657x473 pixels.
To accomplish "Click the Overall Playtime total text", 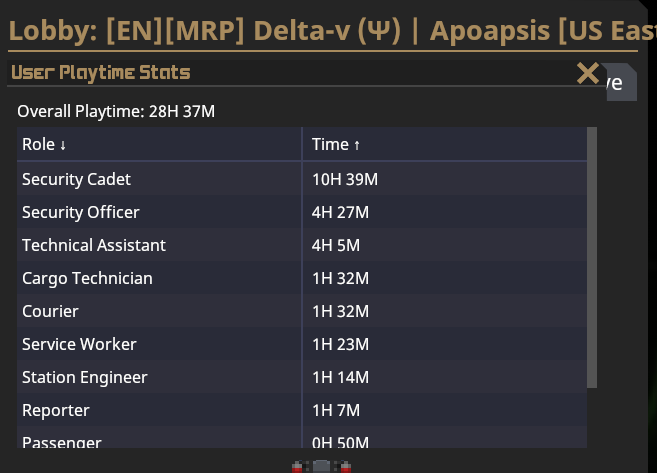I will click(x=116, y=111).
